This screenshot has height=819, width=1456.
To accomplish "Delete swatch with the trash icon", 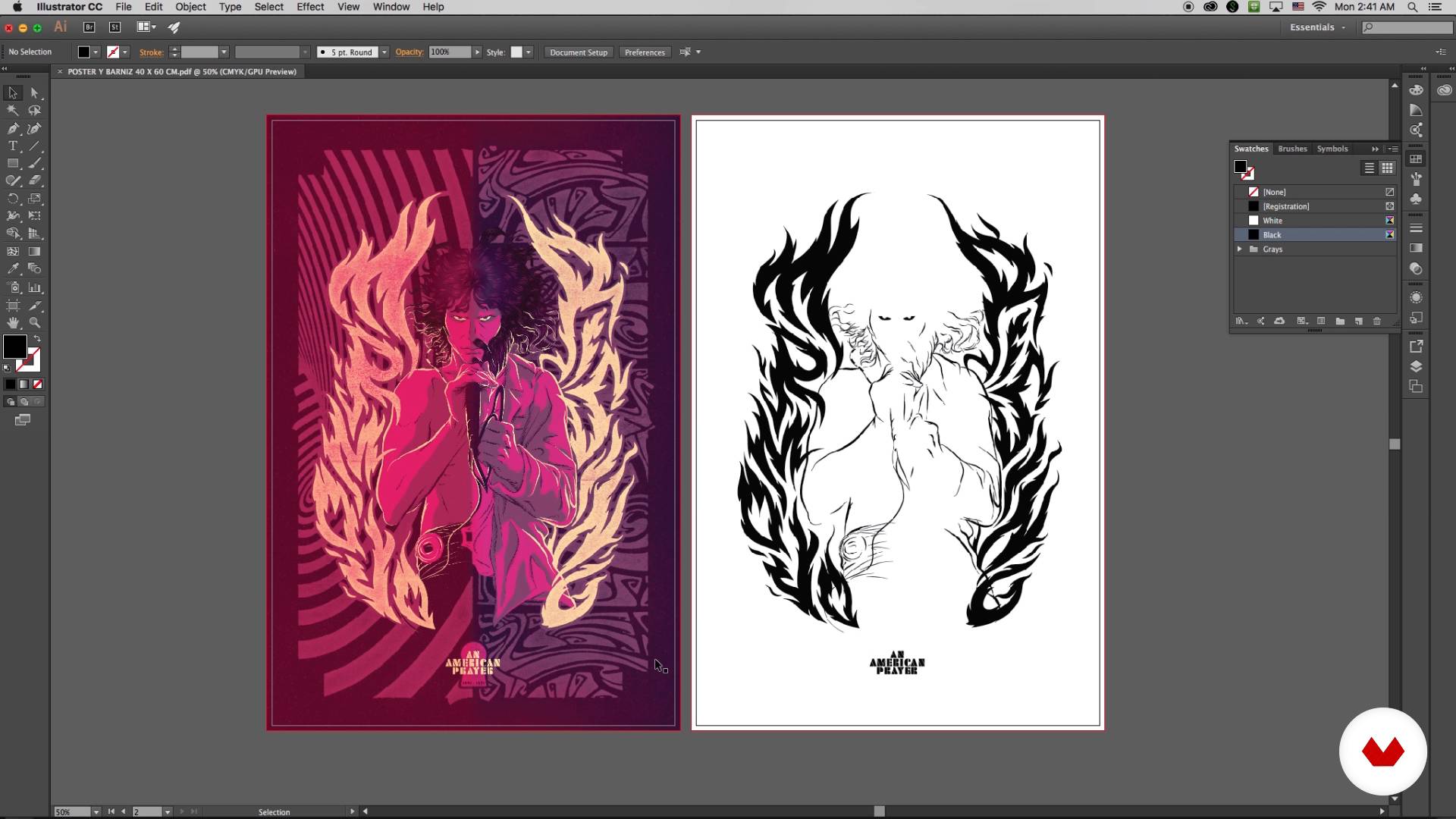I will pos(1377,322).
